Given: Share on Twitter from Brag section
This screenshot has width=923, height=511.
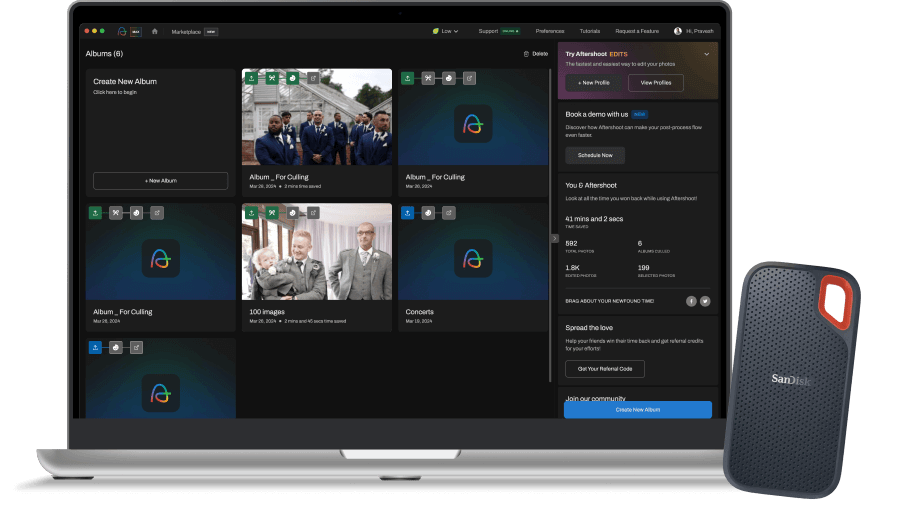Looking at the screenshot, I should click(705, 301).
